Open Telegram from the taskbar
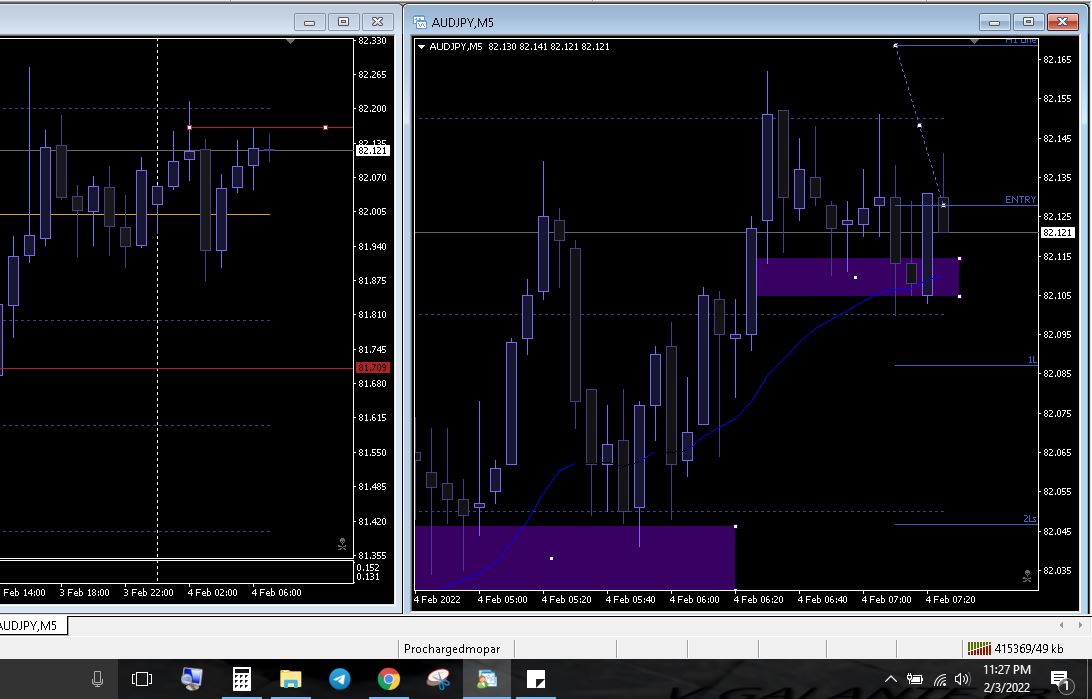The image size is (1092, 699). point(340,680)
